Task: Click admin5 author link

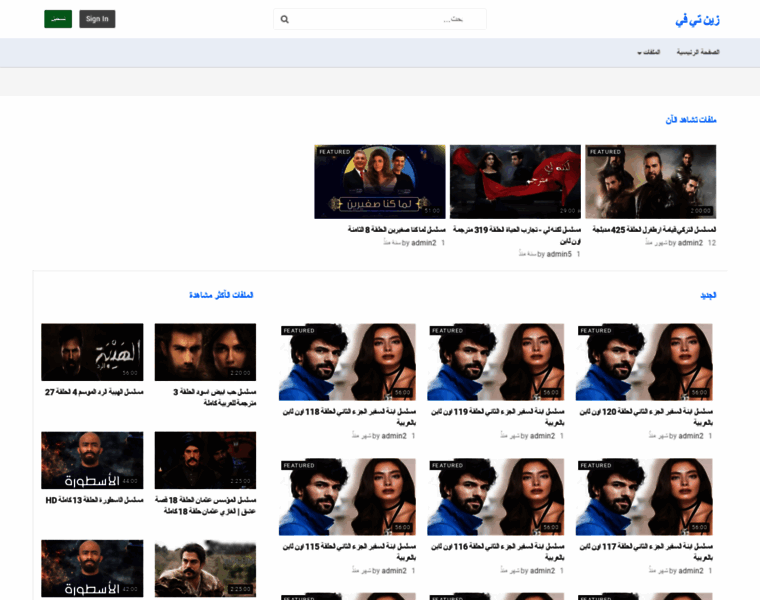Action: click(559, 254)
